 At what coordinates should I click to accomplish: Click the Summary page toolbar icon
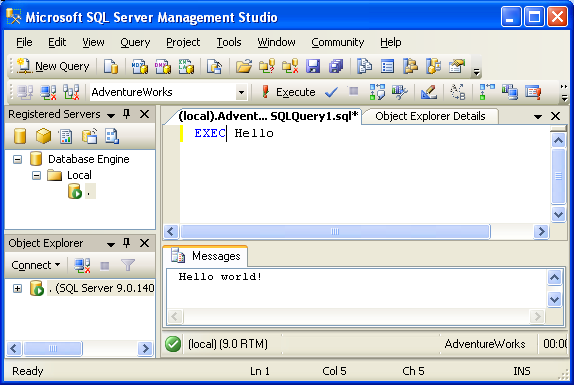point(387,66)
